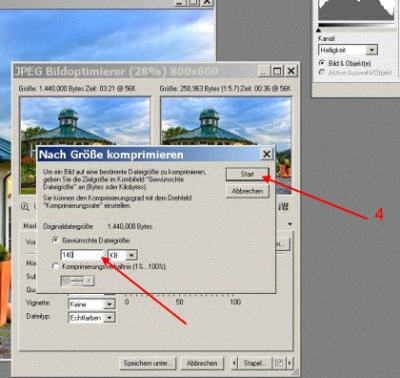This screenshot has width=400, height=378.
Task: Click the icon between Stapel and right arrow
Action: (x=279, y=363)
